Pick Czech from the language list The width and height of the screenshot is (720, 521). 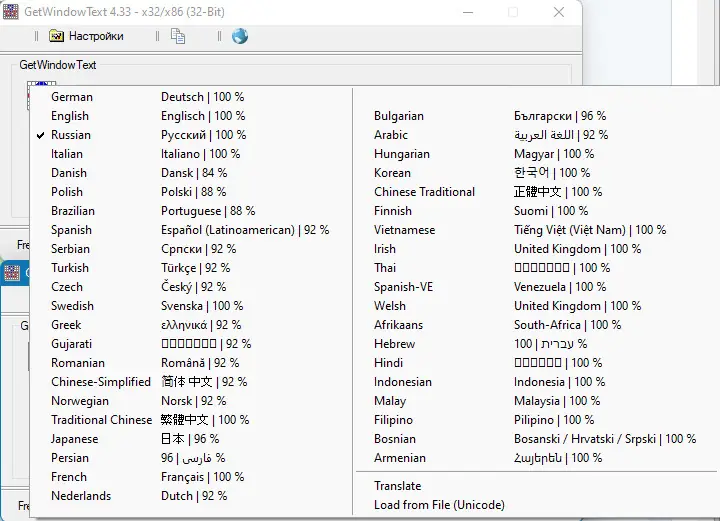pos(192,287)
